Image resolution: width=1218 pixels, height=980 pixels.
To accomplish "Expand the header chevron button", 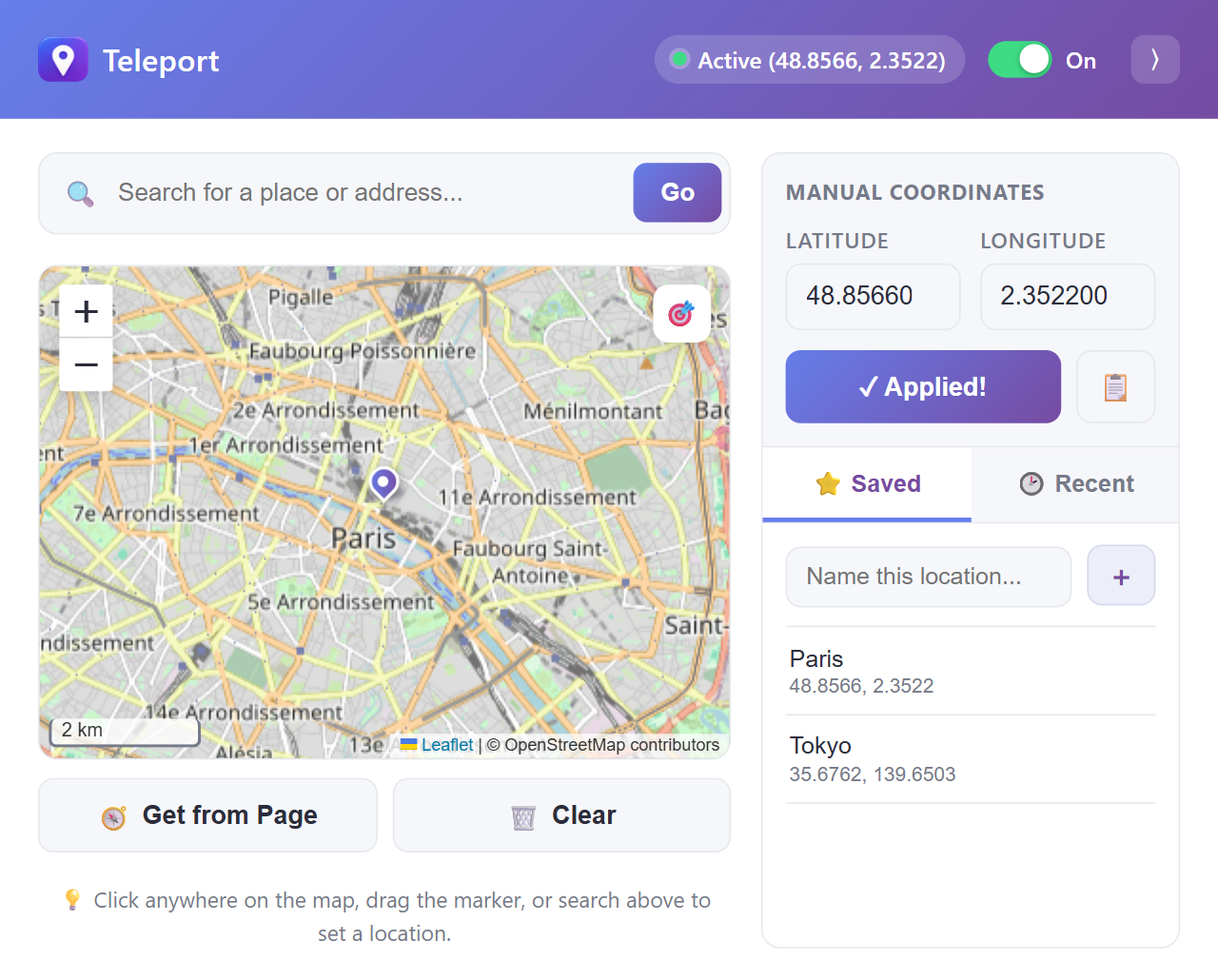I will [x=1155, y=60].
